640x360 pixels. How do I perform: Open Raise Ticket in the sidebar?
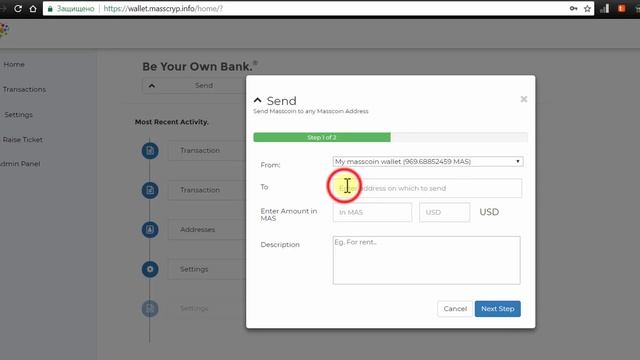(22, 140)
